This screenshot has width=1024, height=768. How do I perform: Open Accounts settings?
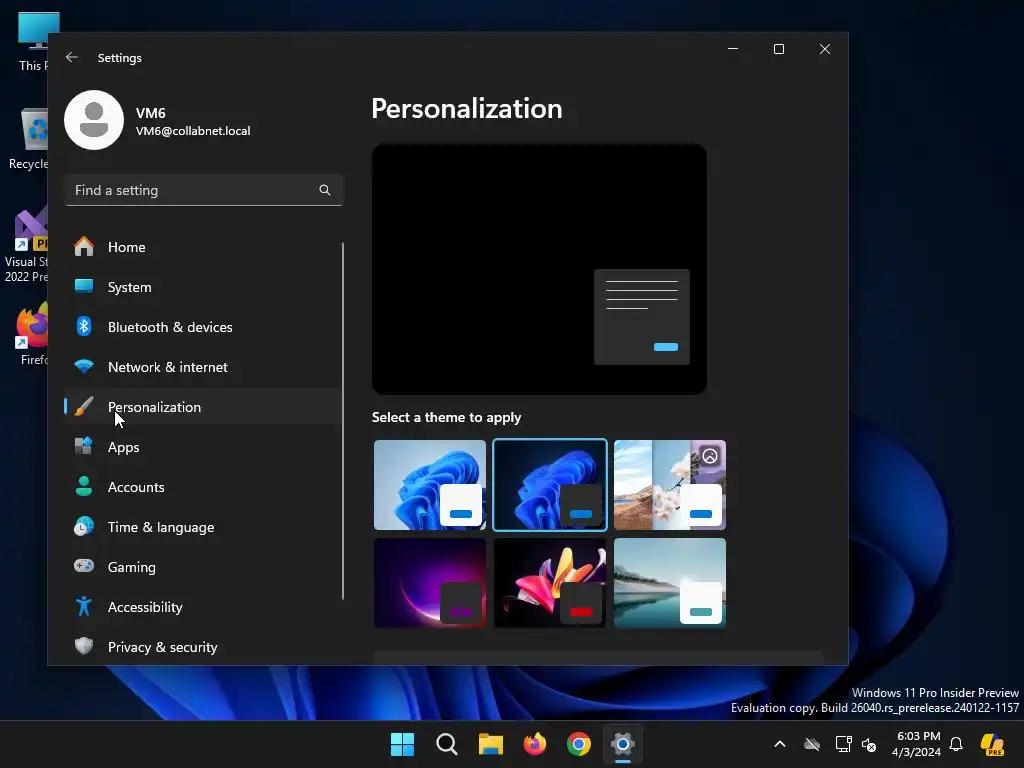(202, 487)
